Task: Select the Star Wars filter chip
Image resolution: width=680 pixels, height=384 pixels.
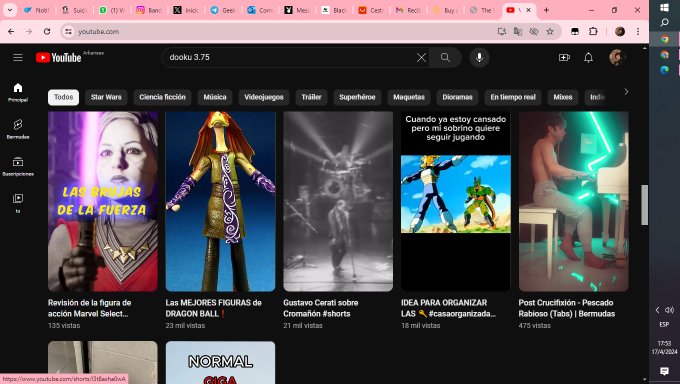Action: 106,97
